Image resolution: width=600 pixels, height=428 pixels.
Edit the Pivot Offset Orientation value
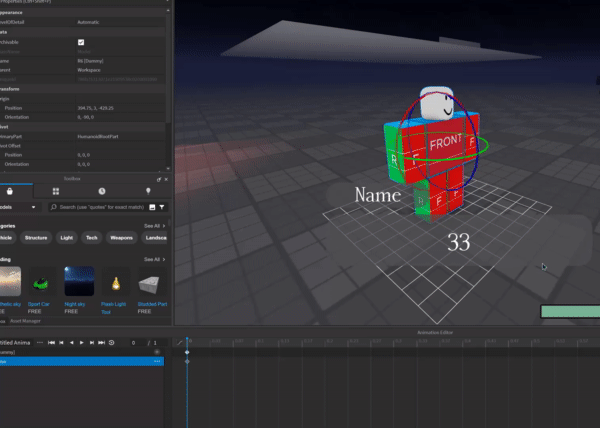83,164
